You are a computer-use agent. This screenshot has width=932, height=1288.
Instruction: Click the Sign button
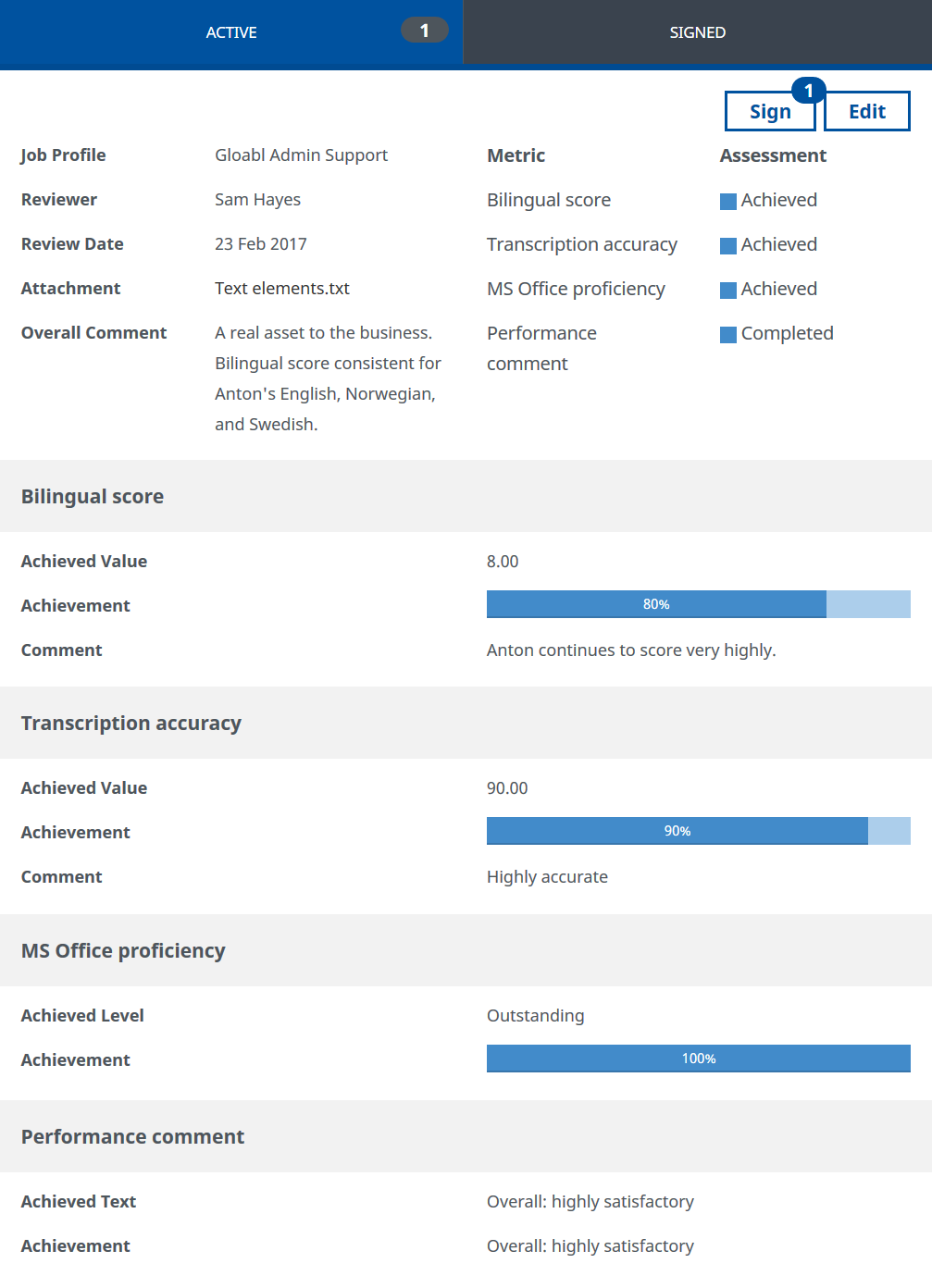(769, 112)
